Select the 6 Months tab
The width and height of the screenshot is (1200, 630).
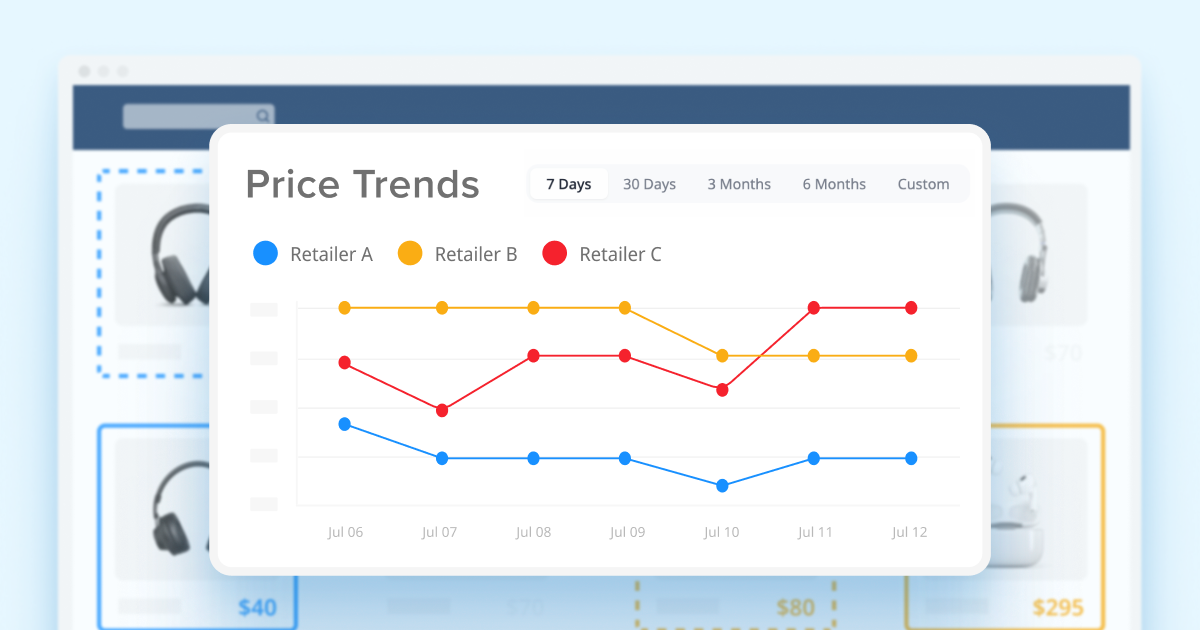click(834, 184)
